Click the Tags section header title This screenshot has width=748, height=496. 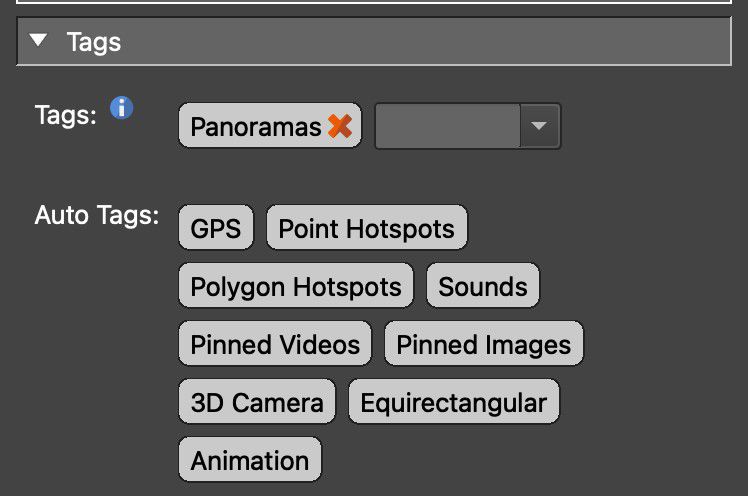pyautogui.click(x=94, y=42)
